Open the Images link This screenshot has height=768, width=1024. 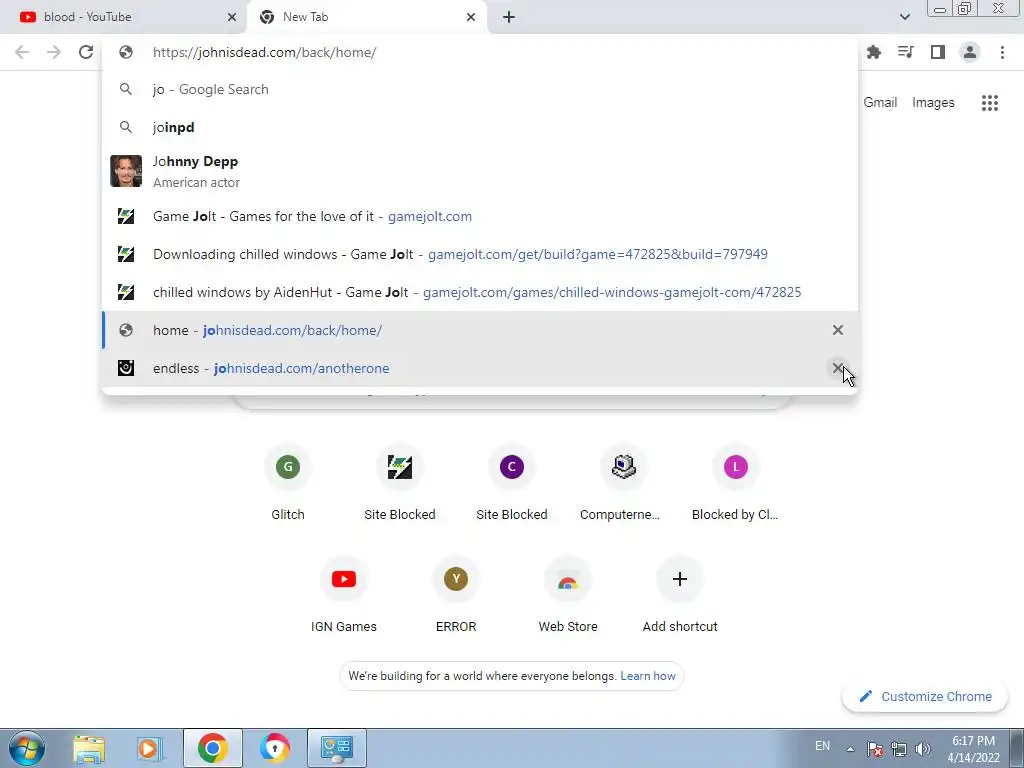(933, 103)
